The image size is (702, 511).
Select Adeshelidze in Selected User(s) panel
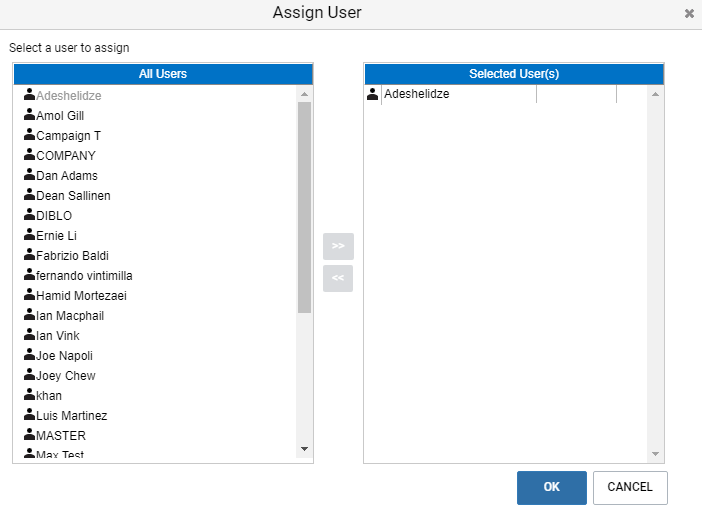point(417,94)
